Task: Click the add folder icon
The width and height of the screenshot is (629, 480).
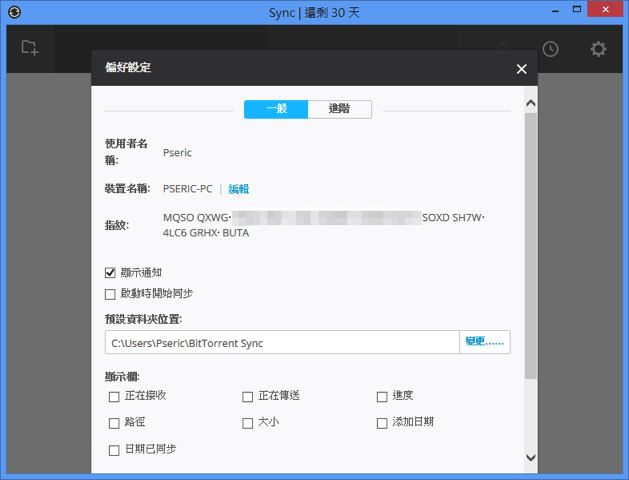Action: click(x=30, y=48)
